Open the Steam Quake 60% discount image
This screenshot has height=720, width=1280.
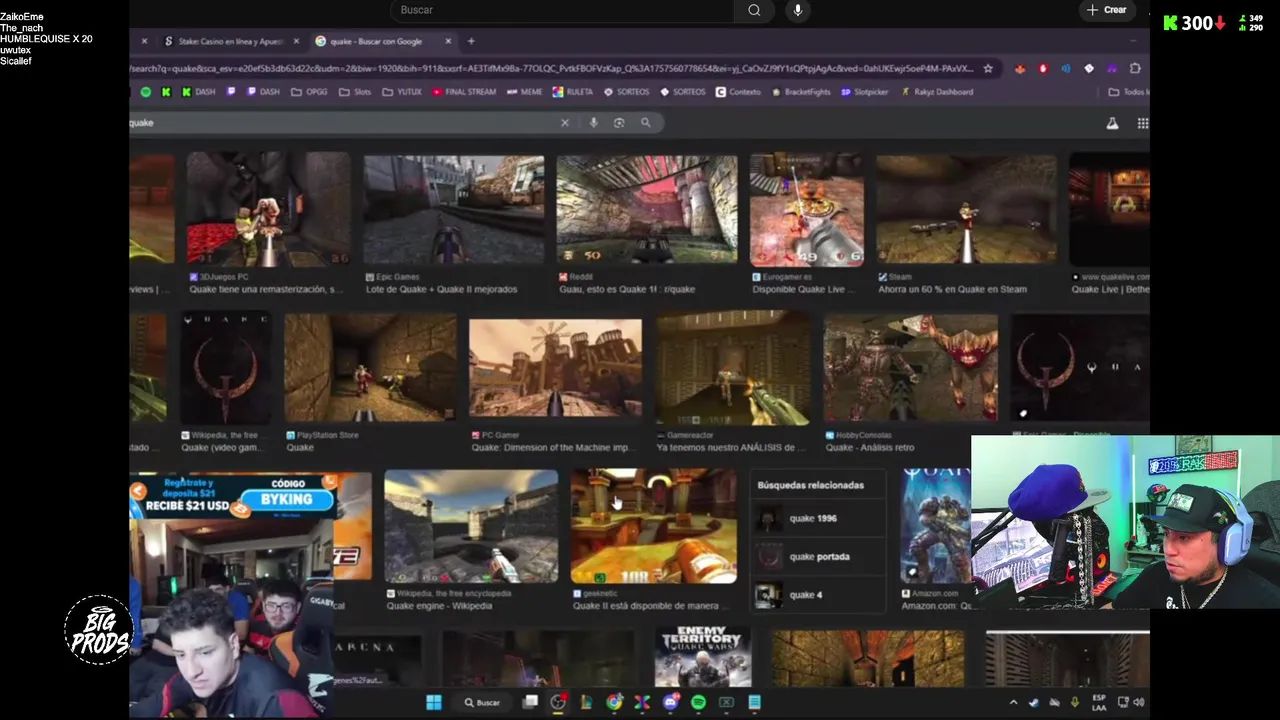pos(966,209)
